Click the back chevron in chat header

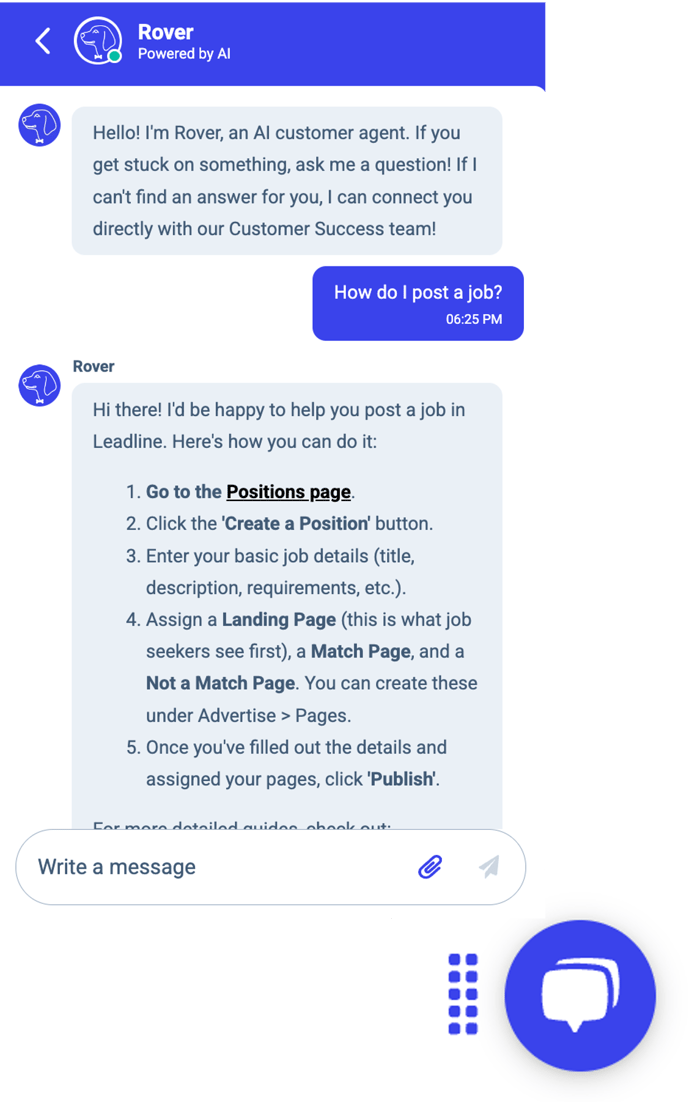click(42, 41)
